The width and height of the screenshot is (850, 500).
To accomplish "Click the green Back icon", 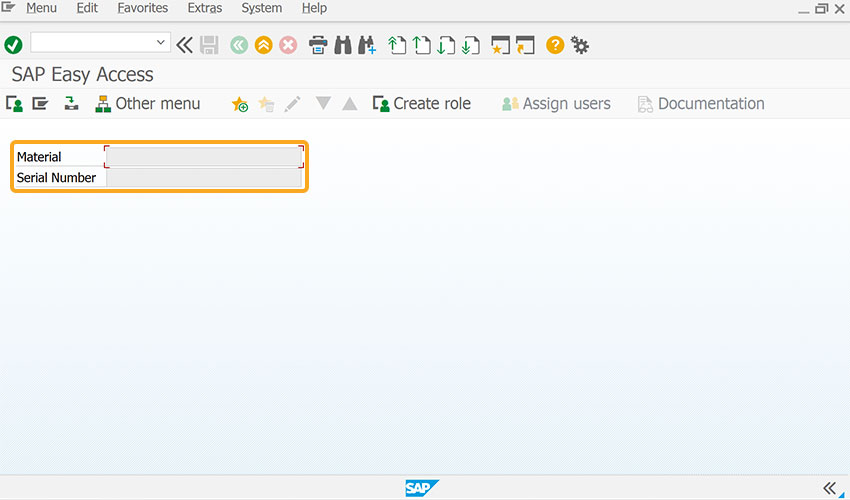I will coord(239,45).
